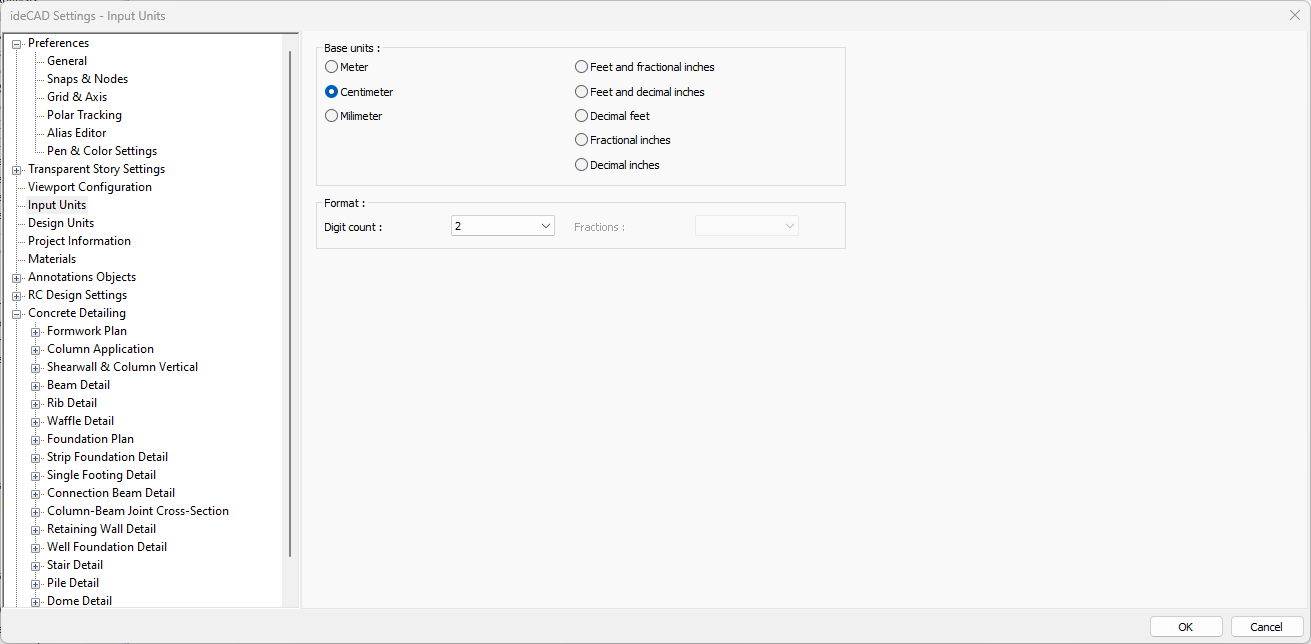This screenshot has width=1311, height=644.
Task: Select Feet and fractional inches option
Action: coord(582,67)
